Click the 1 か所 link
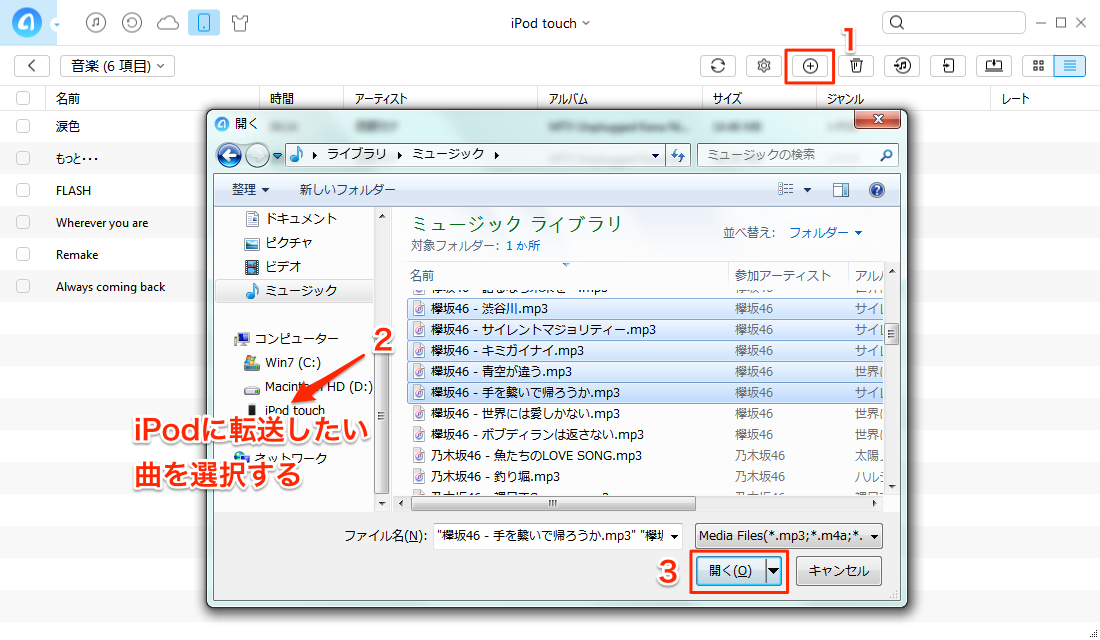 tap(523, 246)
